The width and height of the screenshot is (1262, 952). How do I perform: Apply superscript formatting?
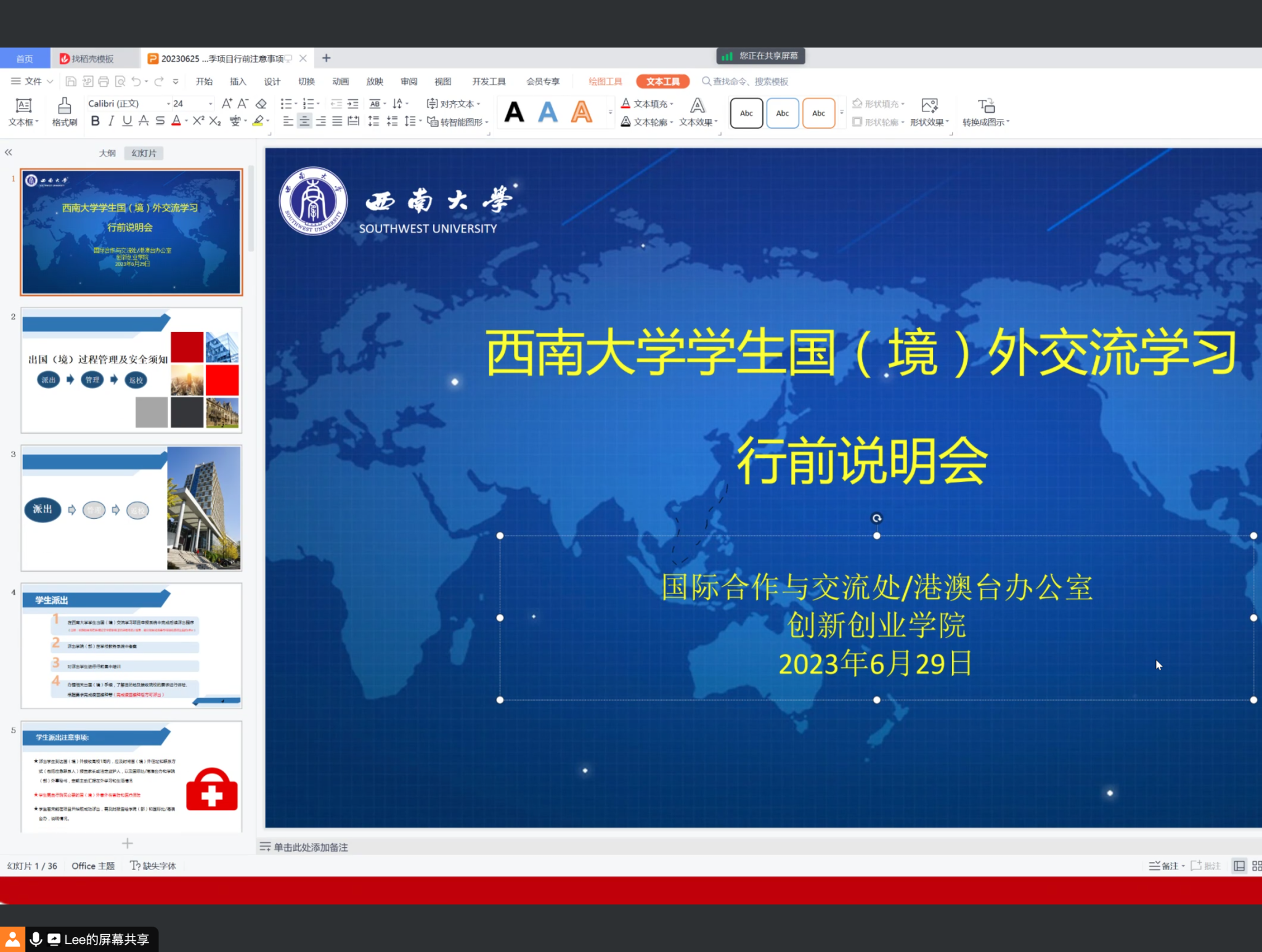[x=198, y=121]
